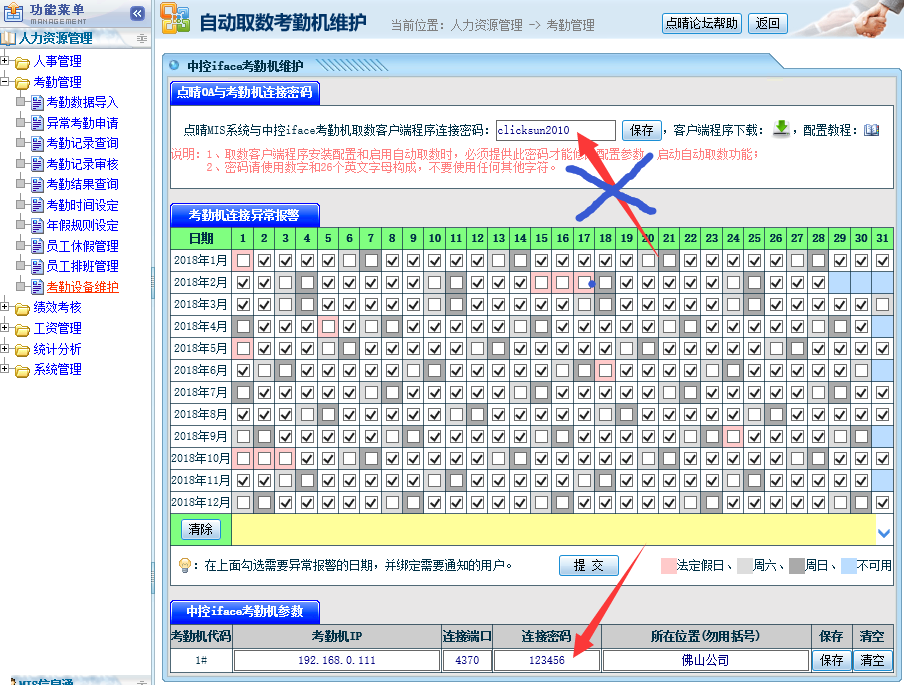Click the document icon next to 考勤数据导入
Image resolution: width=904 pixels, height=685 pixels.
pos(37,102)
